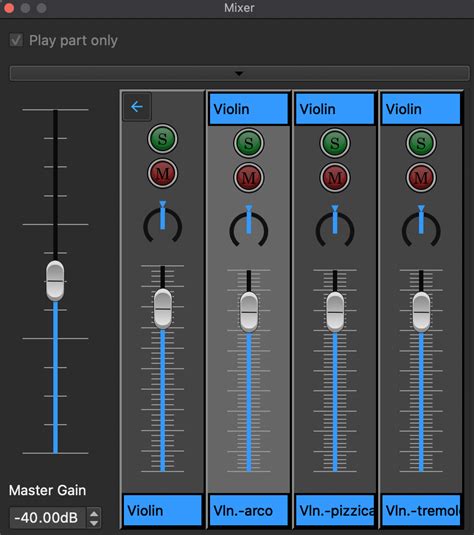The image size is (474, 535).
Task: Click the Vln.-arco volume fader handle
Action: pos(249,312)
